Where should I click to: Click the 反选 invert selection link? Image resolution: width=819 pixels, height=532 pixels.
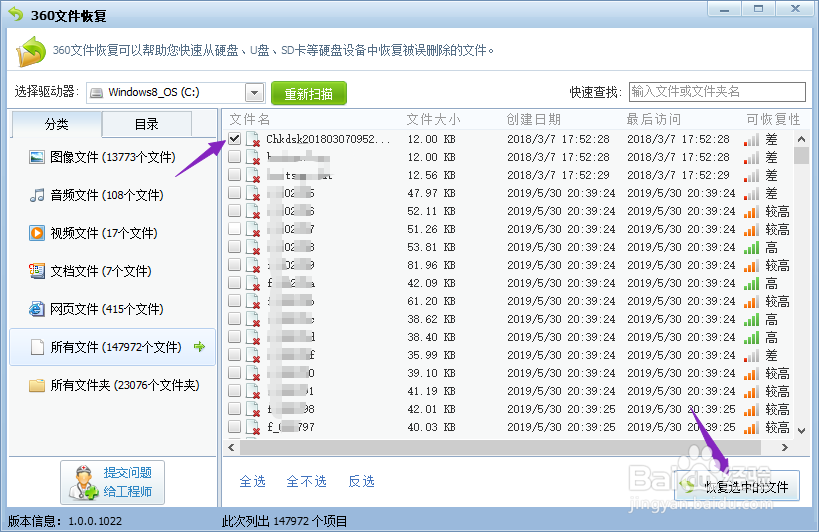[361, 481]
